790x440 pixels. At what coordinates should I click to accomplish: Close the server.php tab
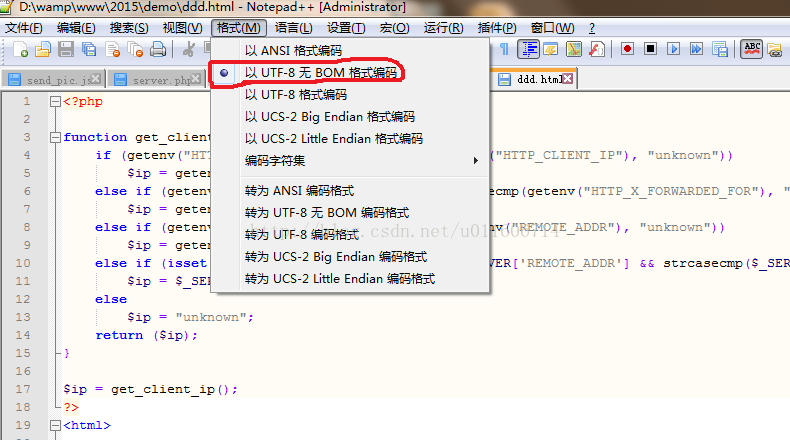click(196, 79)
